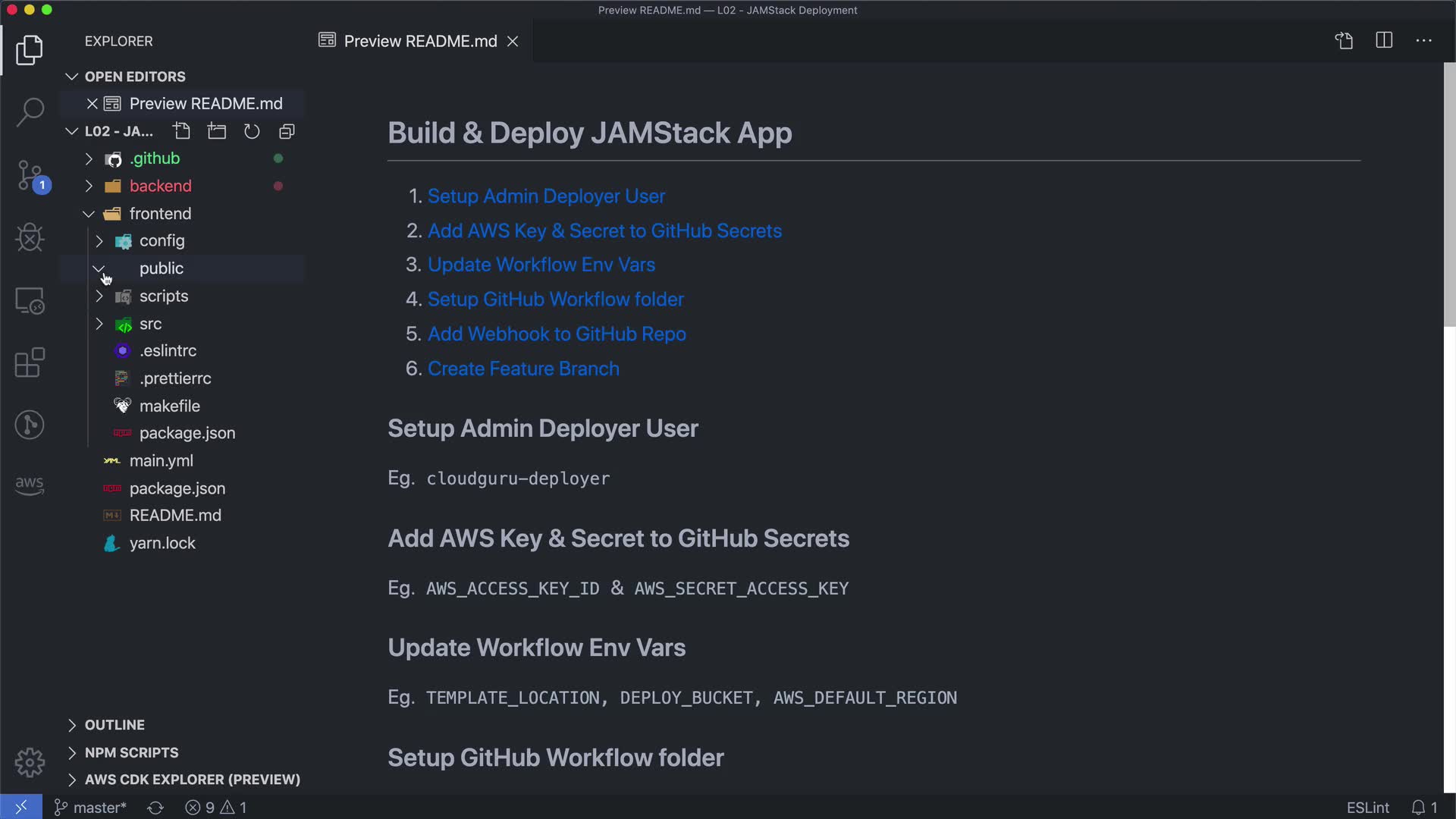This screenshot has width=1456, height=819.
Task: Open Source Control view with badge
Action: point(30,175)
